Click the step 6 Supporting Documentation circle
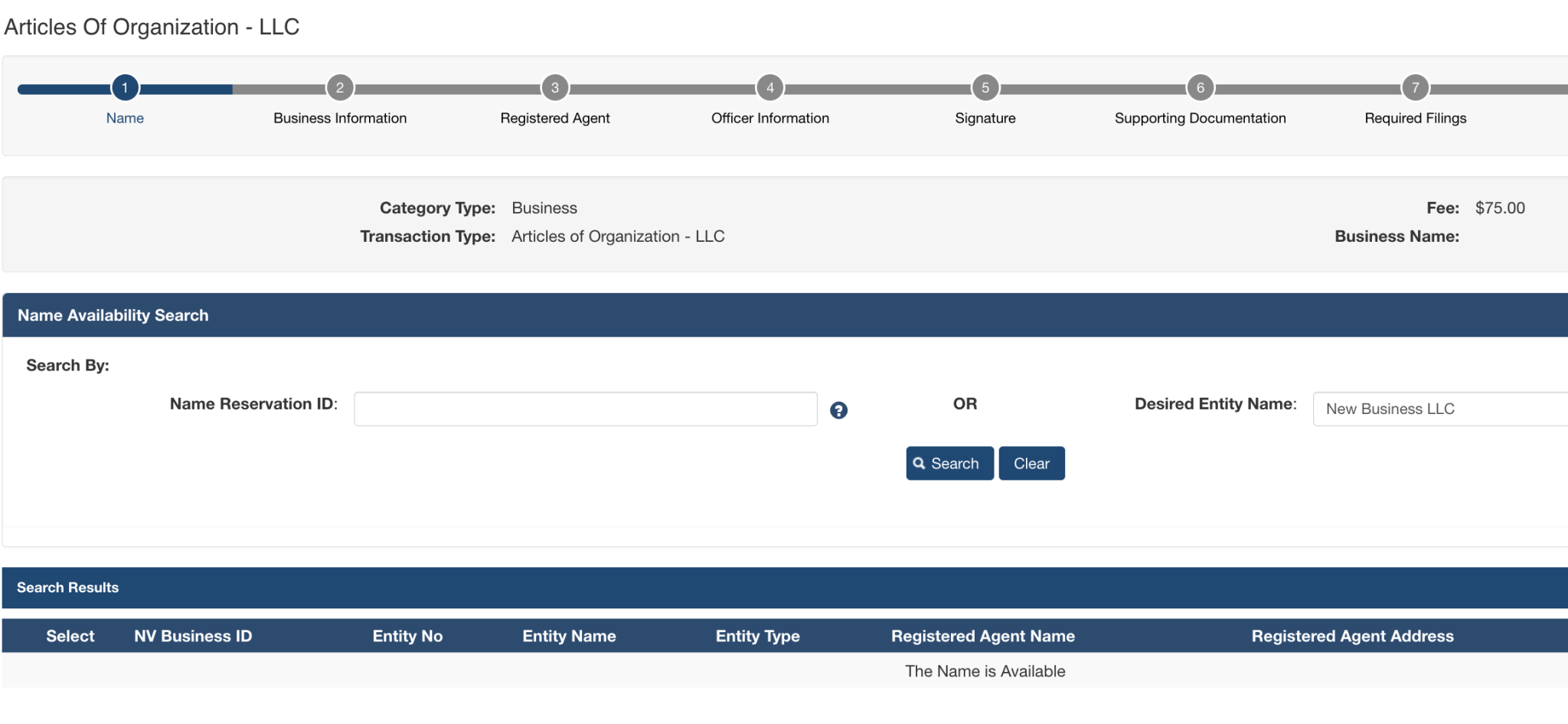1568x724 pixels. [x=1200, y=87]
